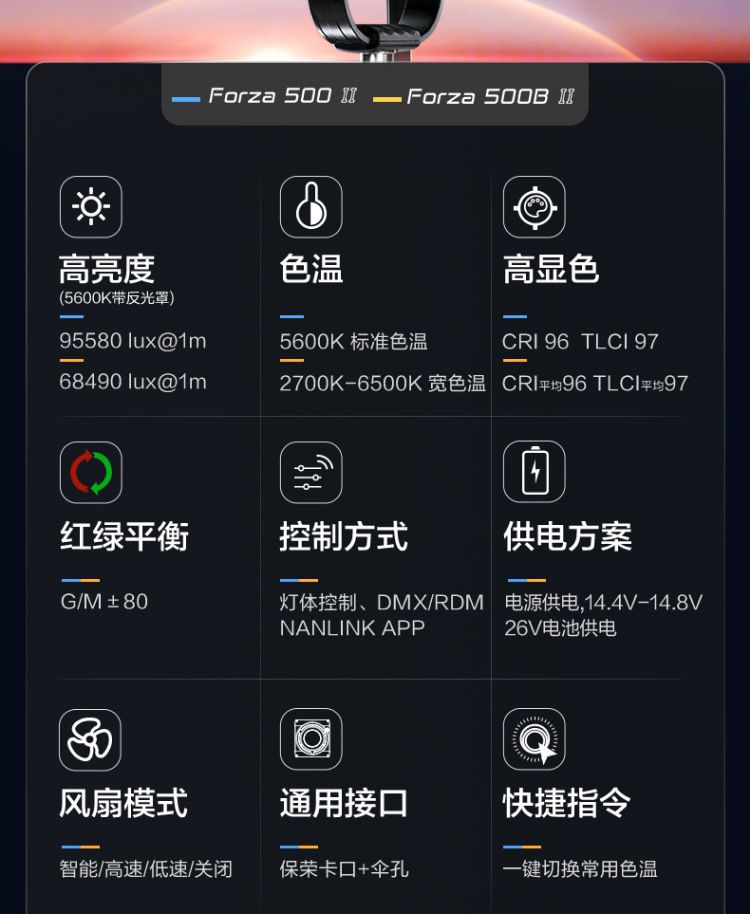Screen dimensions: 750x914
Task: Click the 快捷指令 heading
Action: 567,803
